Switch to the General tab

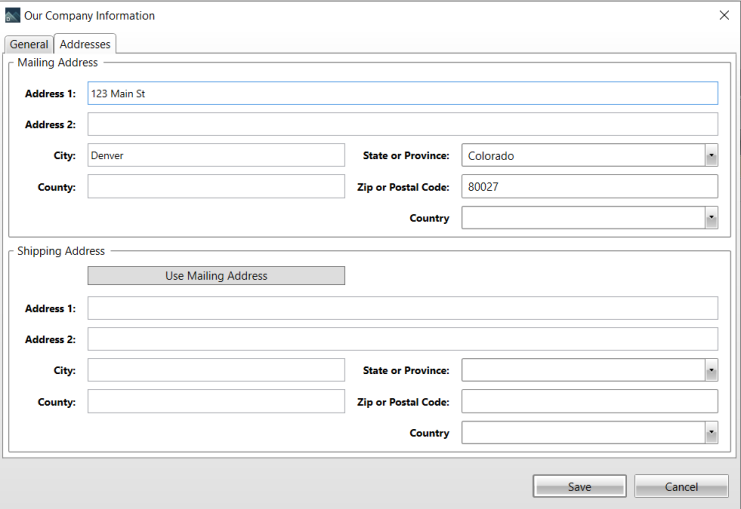pos(29,44)
